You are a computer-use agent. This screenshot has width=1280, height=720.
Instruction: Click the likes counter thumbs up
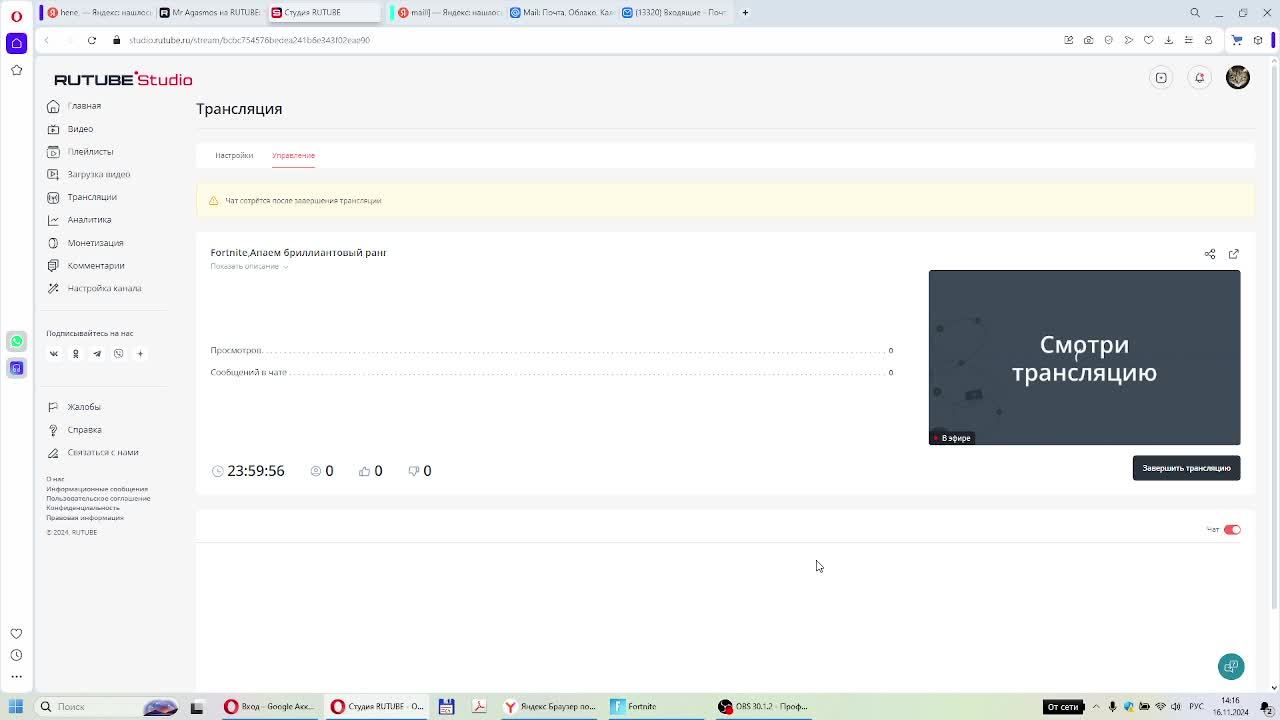[370, 471]
